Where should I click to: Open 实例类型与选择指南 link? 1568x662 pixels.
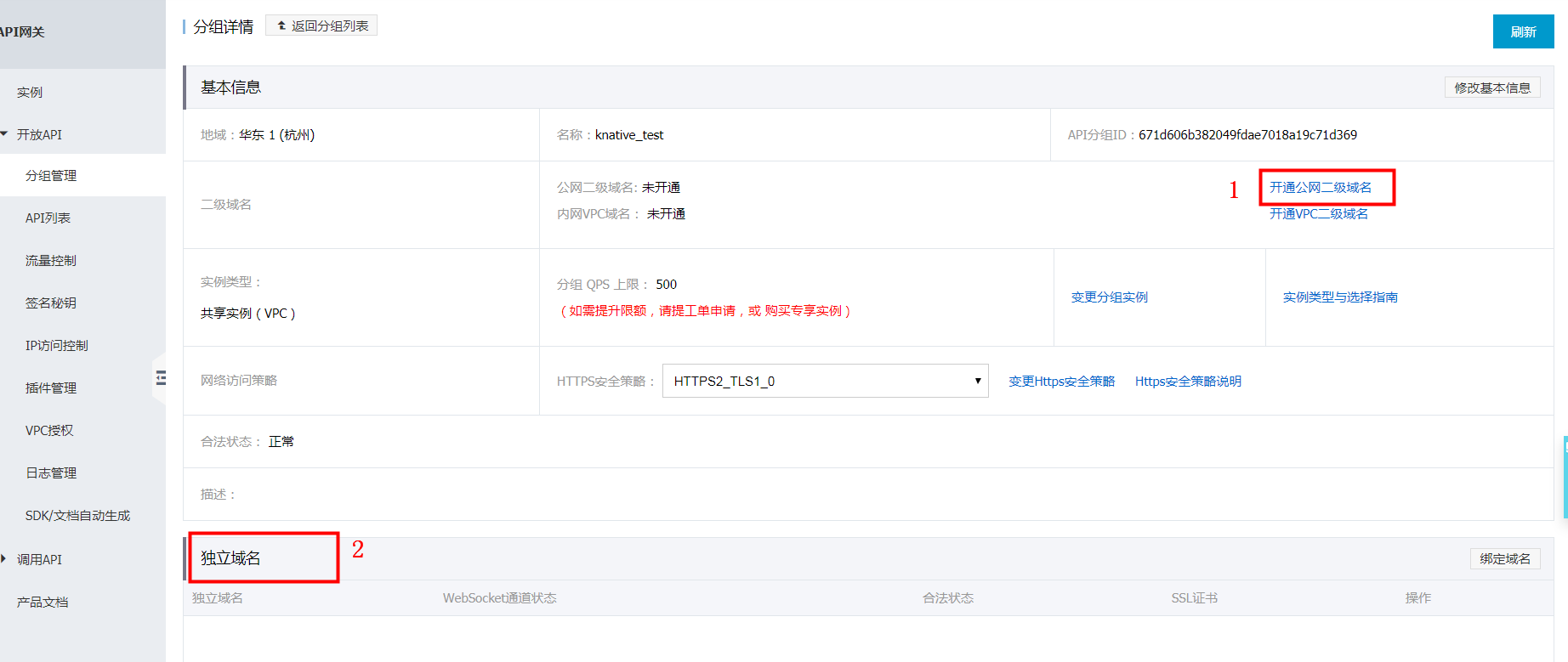pyautogui.click(x=1340, y=297)
